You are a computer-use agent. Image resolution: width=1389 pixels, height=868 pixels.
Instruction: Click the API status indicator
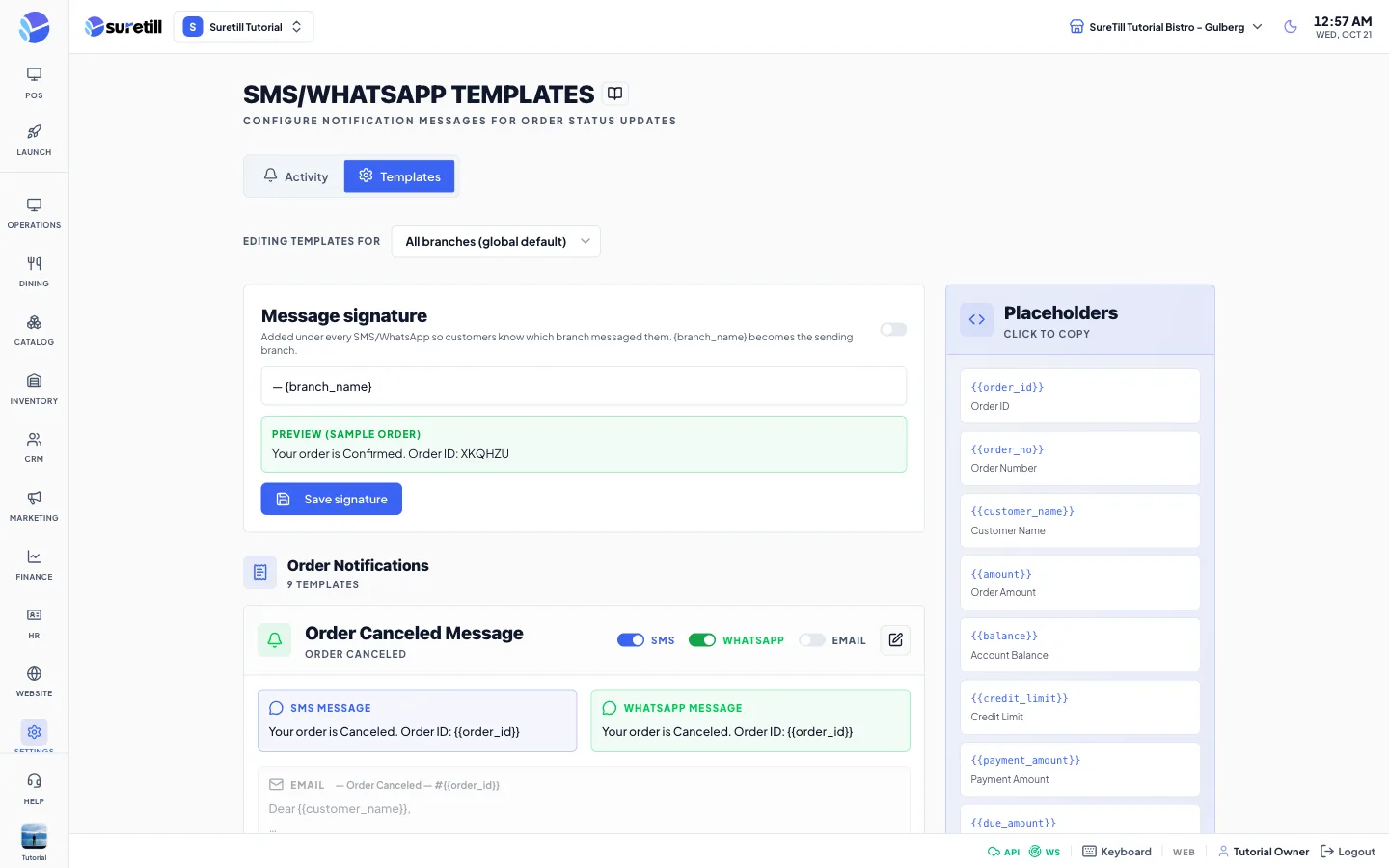click(x=1003, y=852)
